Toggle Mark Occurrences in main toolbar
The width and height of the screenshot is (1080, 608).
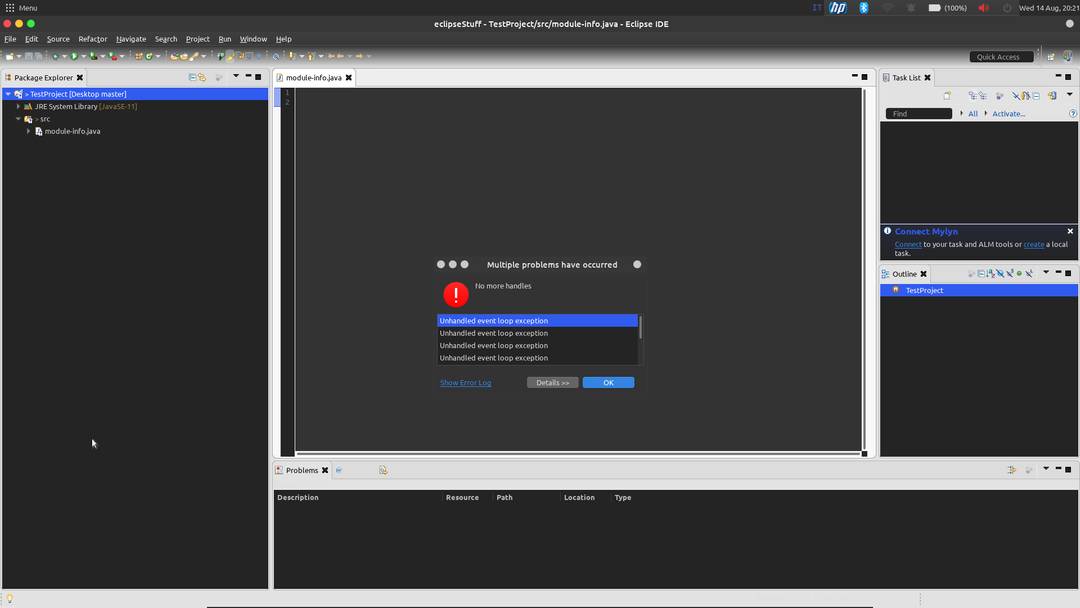click(230, 56)
